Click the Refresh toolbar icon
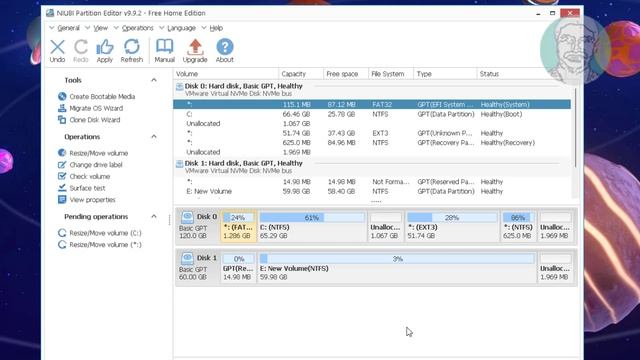This screenshot has height=360, width=640. pyautogui.click(x=131, y=47)
